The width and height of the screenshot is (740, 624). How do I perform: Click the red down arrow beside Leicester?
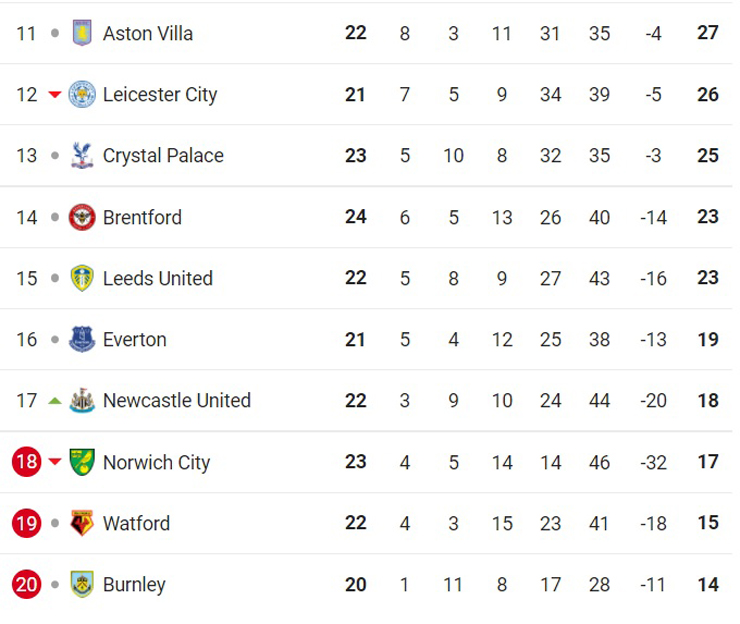(x=55, y=95)
